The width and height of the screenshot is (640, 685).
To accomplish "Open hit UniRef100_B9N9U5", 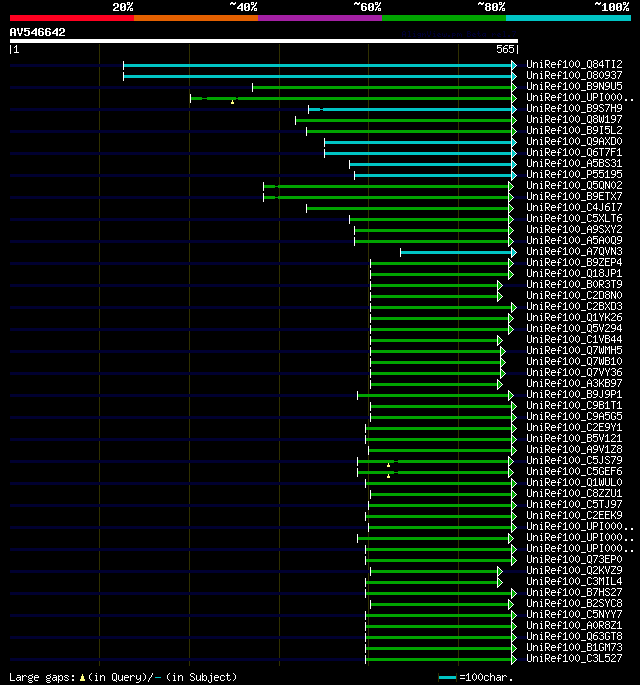I will [x=574, y=86].
